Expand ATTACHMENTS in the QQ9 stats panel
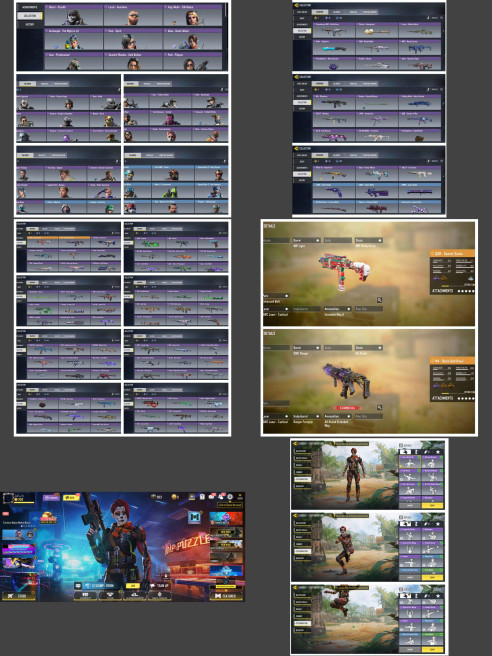 click(453, 291)
